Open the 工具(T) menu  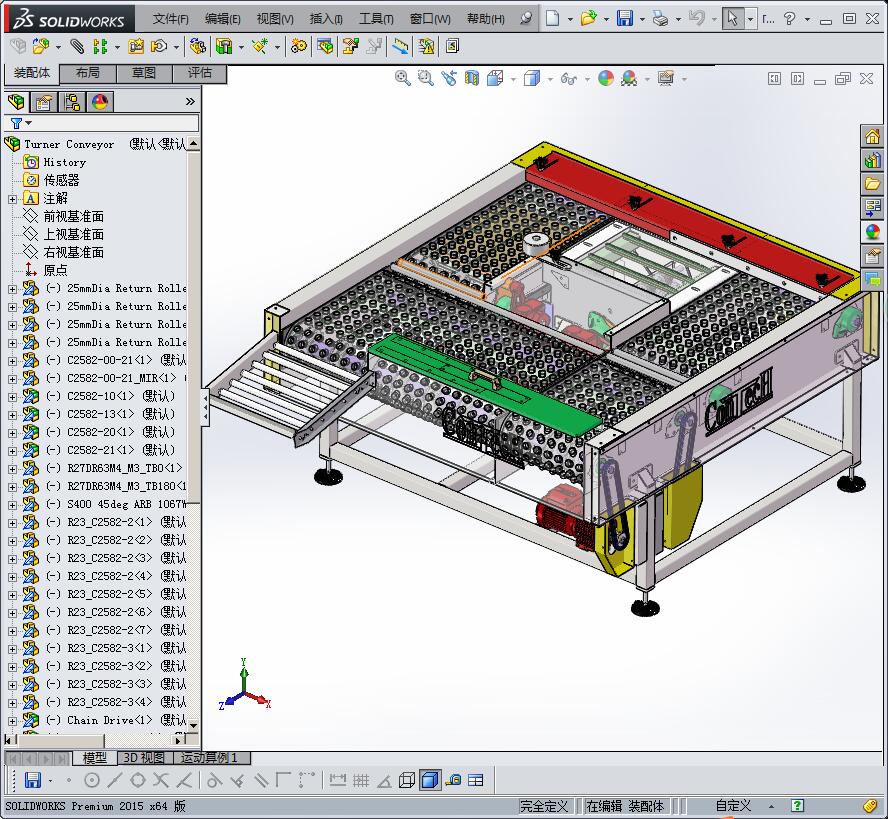coord(376,18)
